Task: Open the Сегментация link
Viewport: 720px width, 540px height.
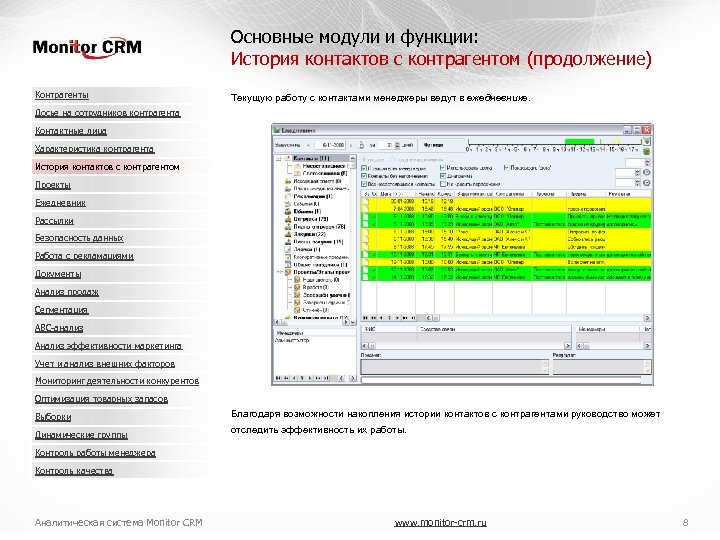Action: [61, 310]
